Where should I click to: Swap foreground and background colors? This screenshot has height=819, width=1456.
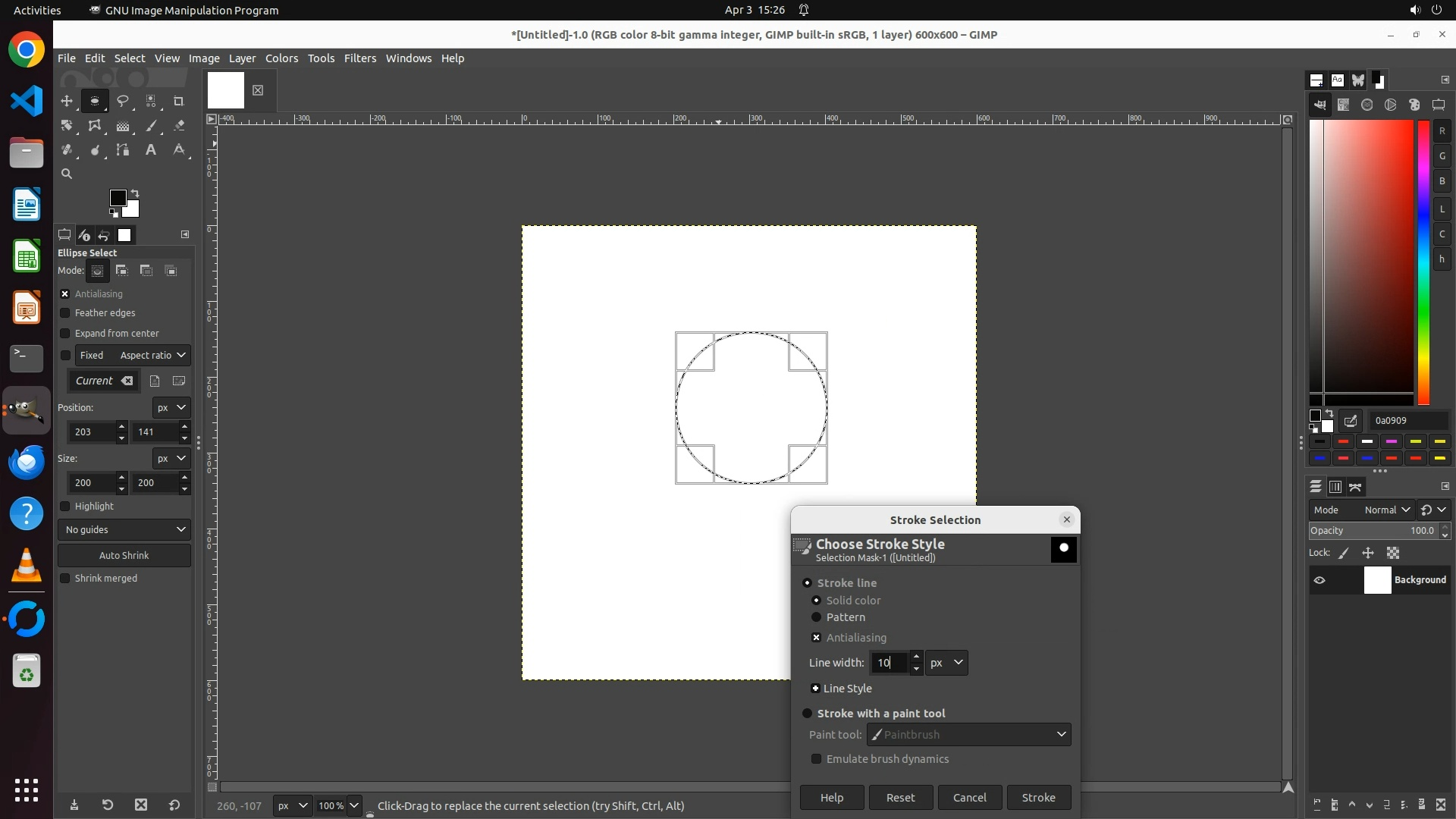coord(135,193)
